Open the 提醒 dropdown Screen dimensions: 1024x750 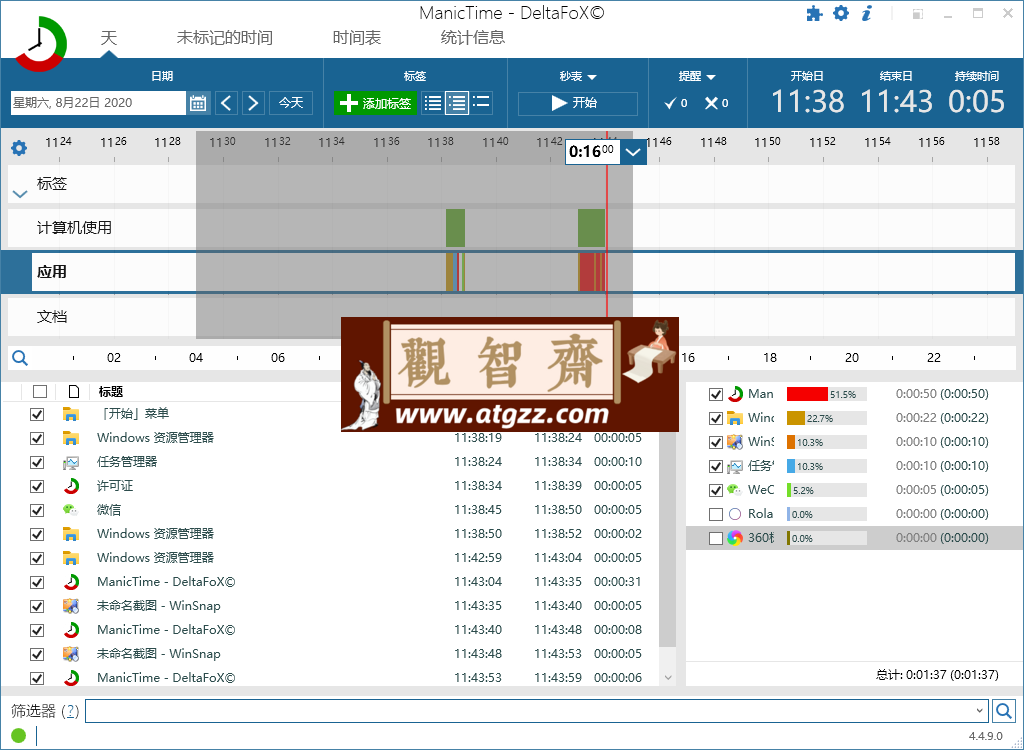pos(697,76)
